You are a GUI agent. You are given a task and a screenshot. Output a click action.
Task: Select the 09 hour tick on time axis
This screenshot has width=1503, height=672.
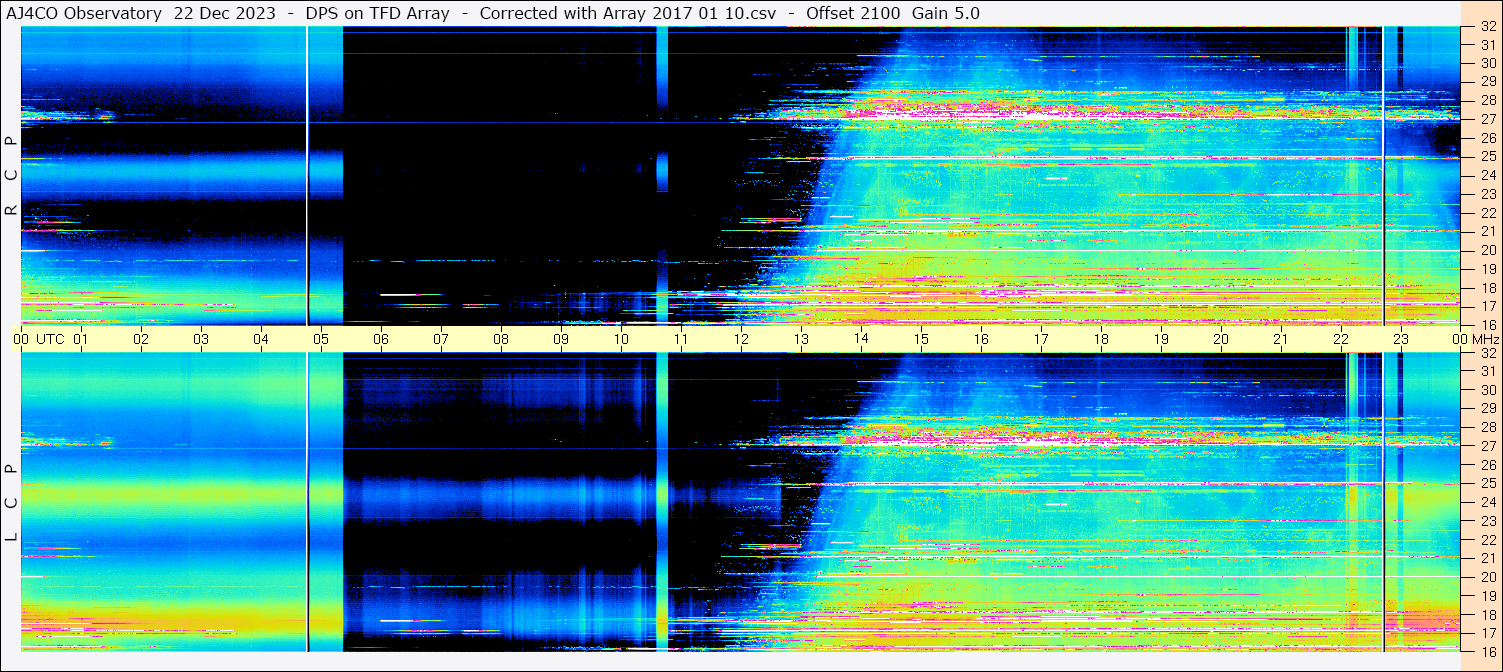coord(561,339)
